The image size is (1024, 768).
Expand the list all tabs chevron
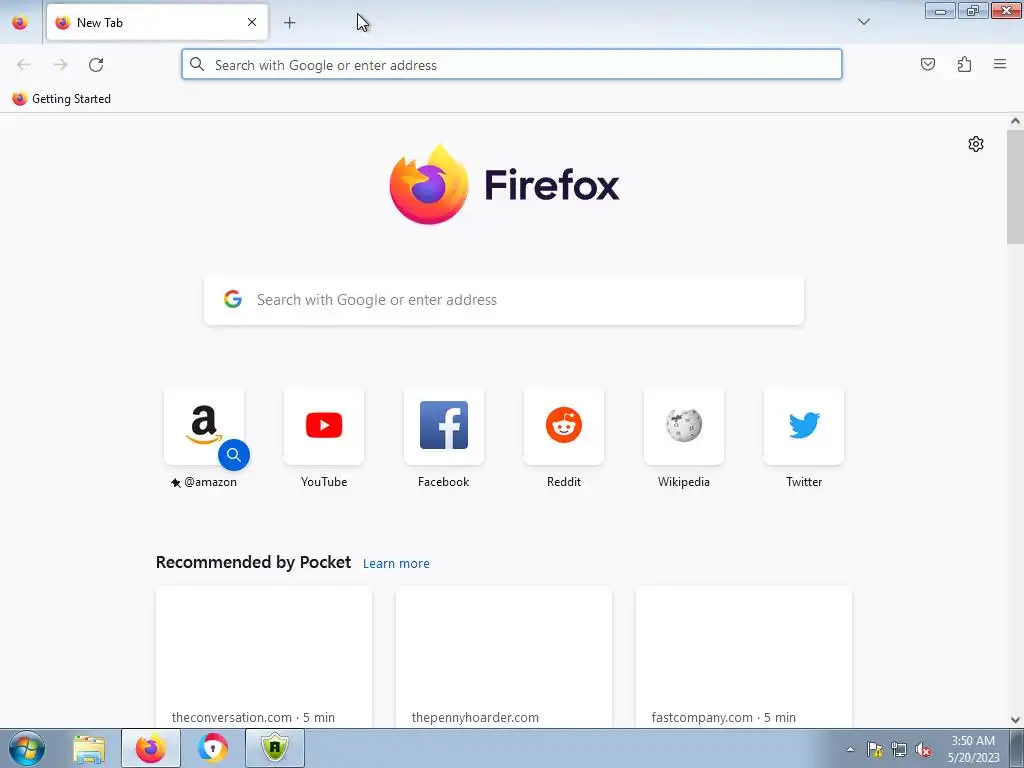(x=863, y=22)
